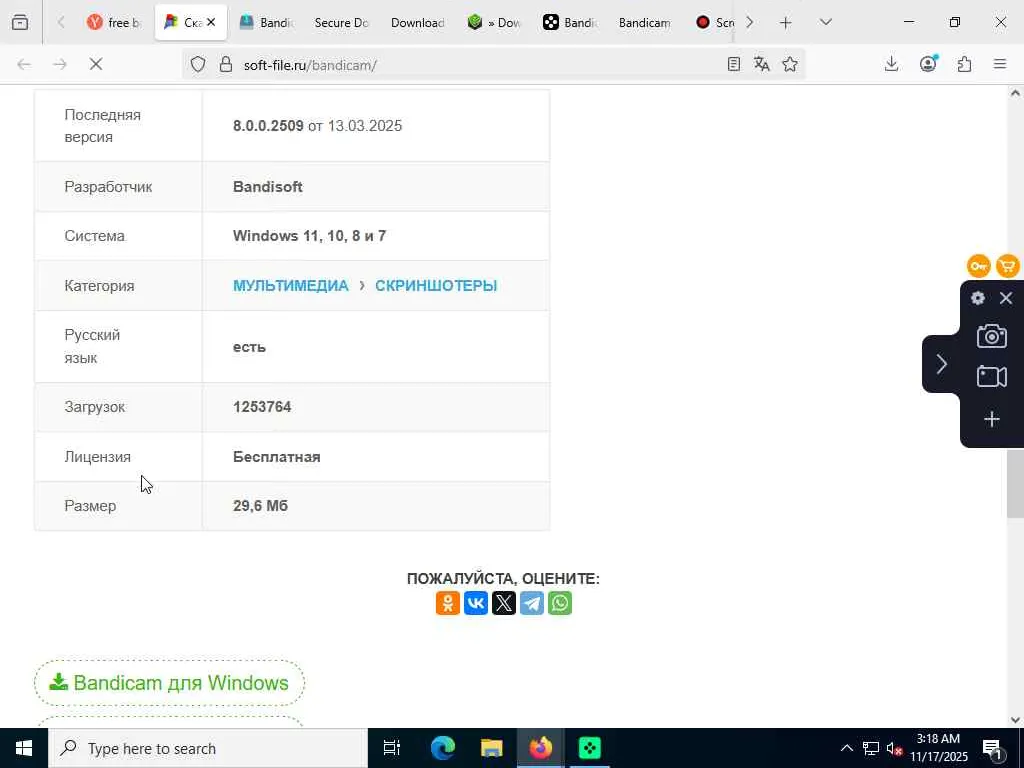Show hidden system tray icons
Screen dimensions: 1024x768
click(x=846, y=748)
